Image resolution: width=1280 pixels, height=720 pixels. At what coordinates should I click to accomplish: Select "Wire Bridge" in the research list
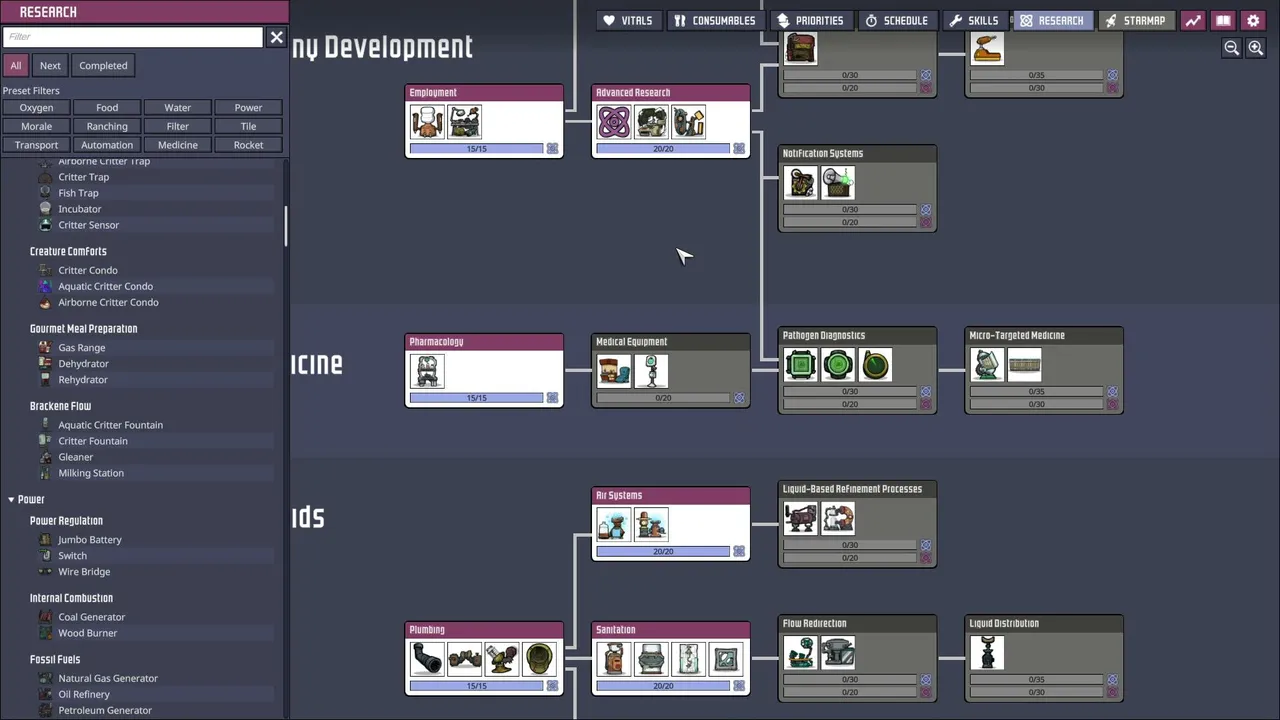(84, 572)
